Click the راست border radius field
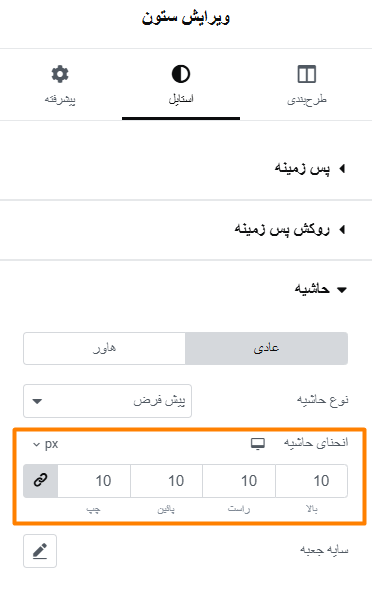The width and height of the screenshot is (372, 612). tap(239, 481)
